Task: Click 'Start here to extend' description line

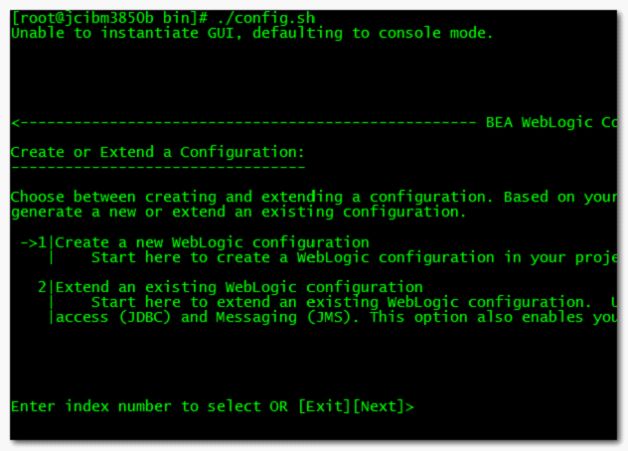Action: [354, 302]
